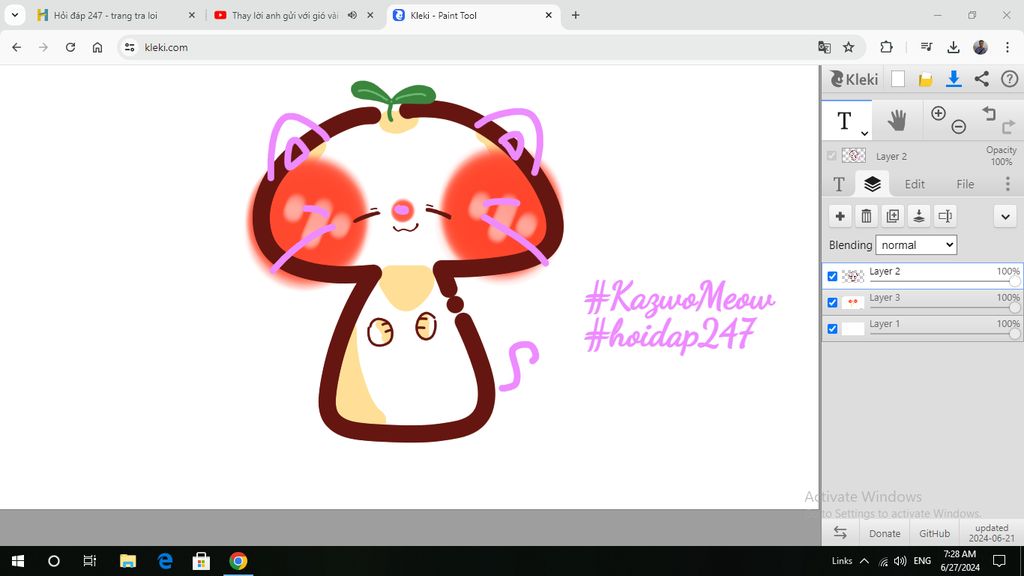
Task: Toggle visibility of Layer 2
Action: pos(832,276)
